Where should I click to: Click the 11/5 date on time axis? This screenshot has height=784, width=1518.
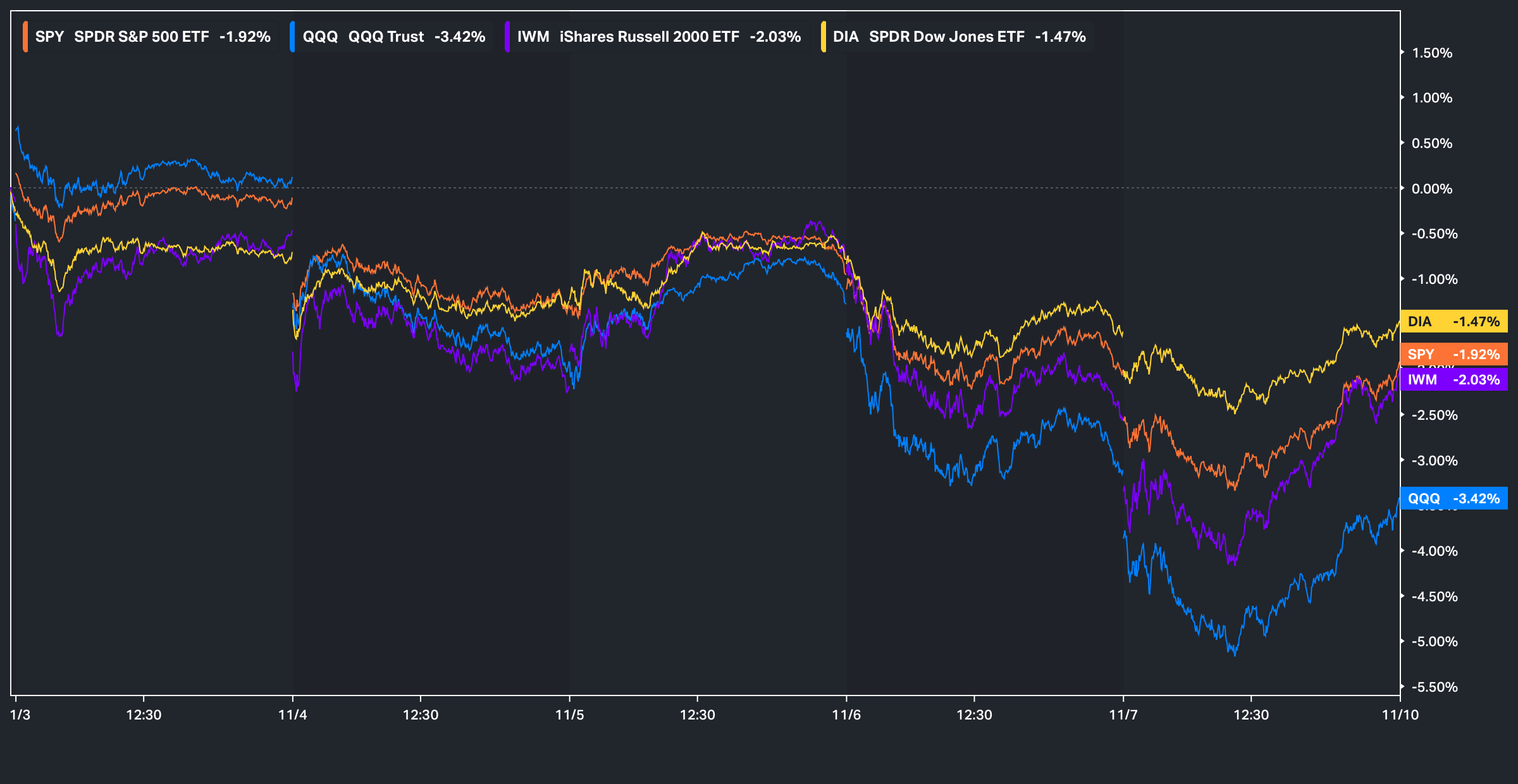point(569,715)
